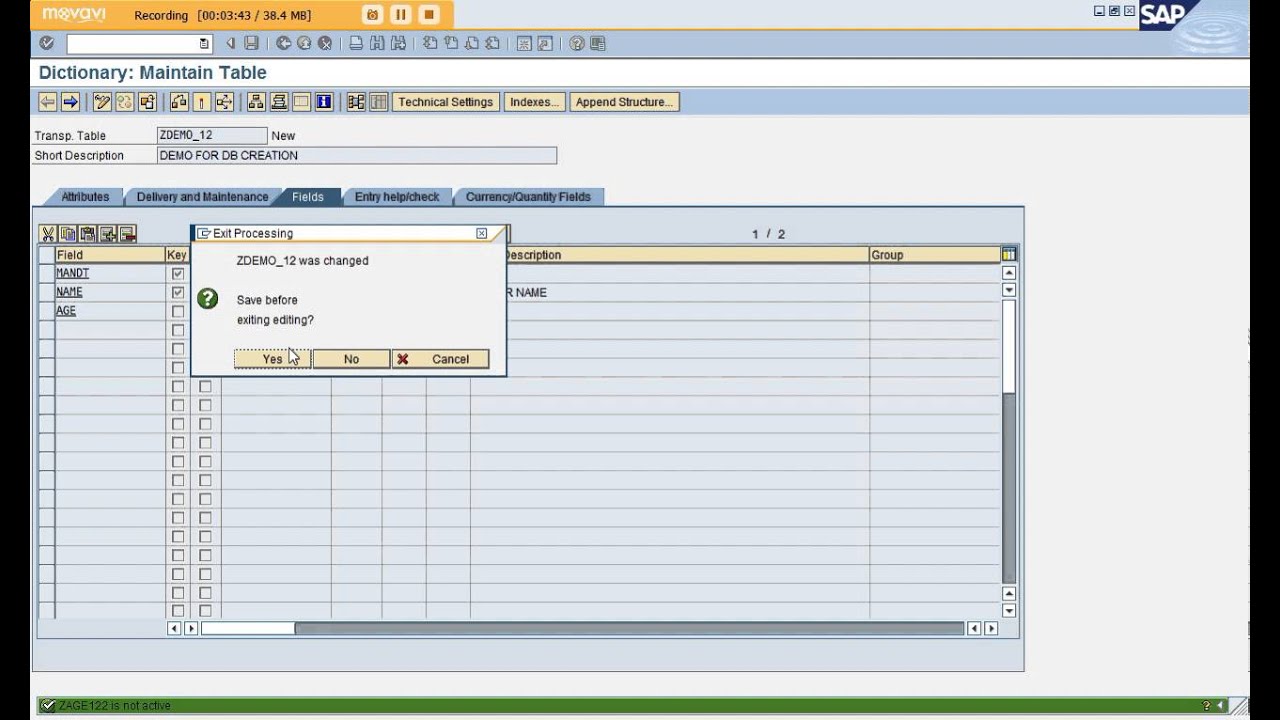Click Yes to save changes

pos(272,359)
